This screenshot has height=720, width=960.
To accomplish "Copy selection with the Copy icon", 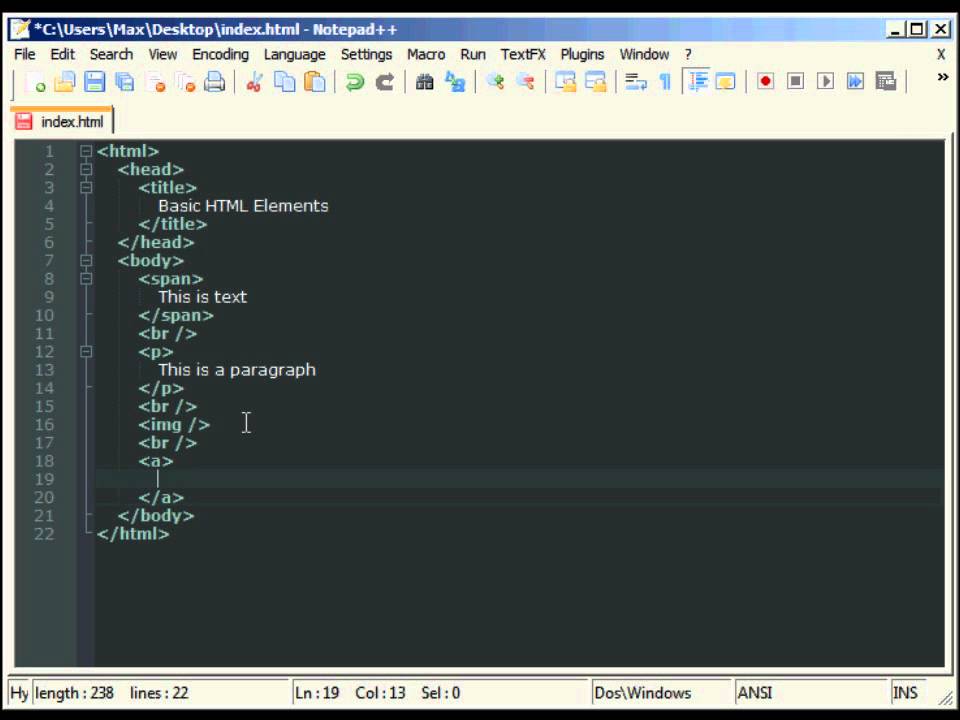I will [285, 82].
